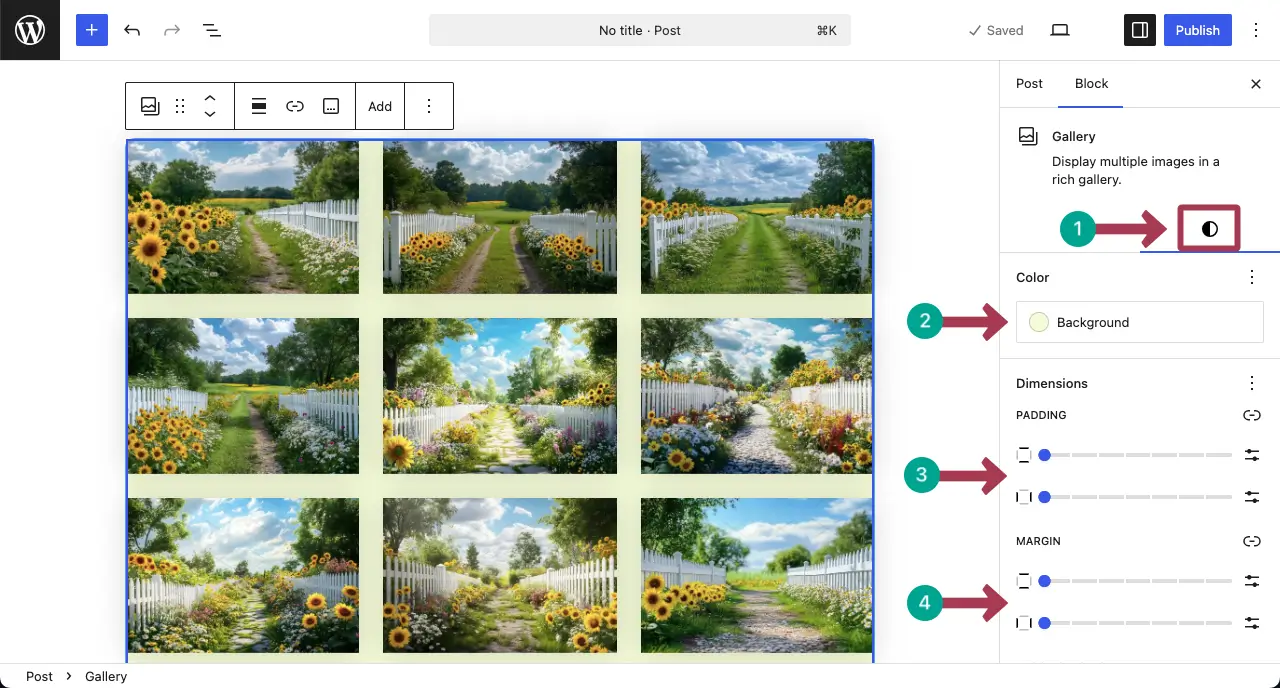Open the block inserter plus button
The image size is (1280, 688).
(91, 30)
